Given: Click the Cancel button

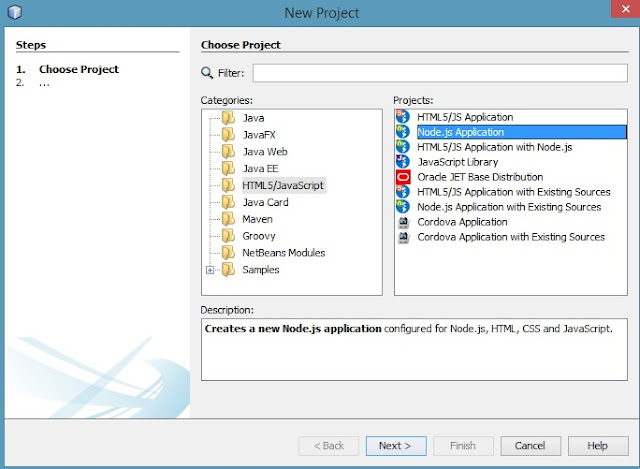Looking at the screenshot, I should point(531,446).
